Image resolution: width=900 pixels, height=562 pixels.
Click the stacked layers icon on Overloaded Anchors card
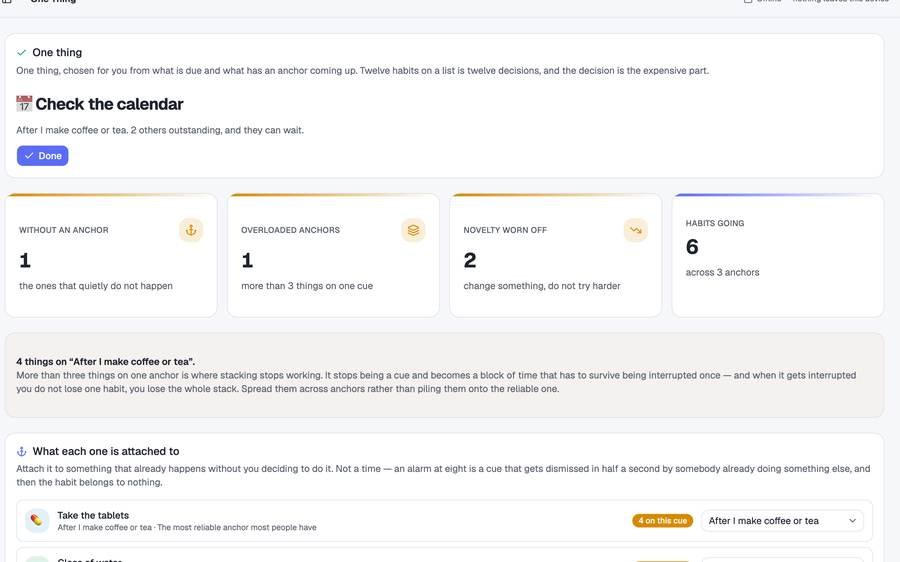pyautogui.click(x=413, y=230)
